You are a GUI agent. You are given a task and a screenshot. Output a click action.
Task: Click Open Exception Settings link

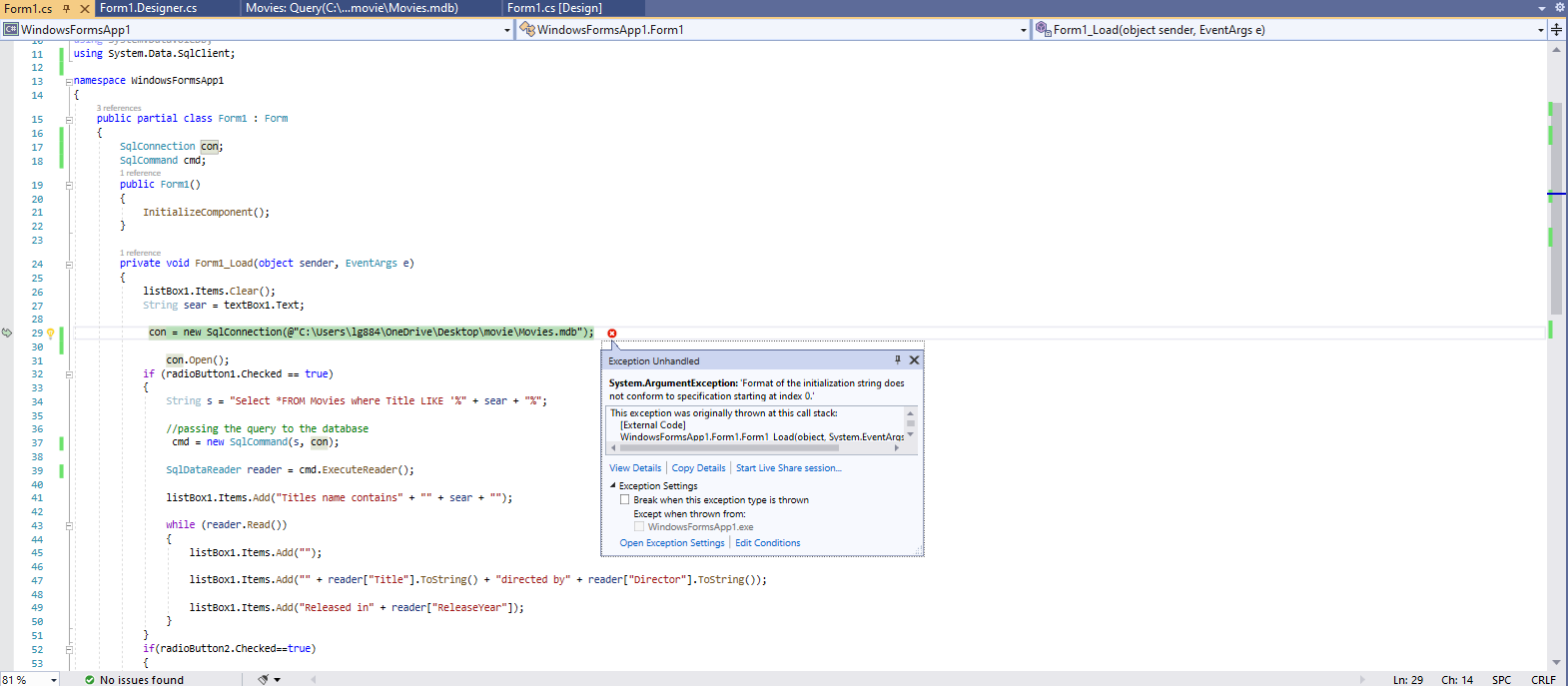672,543
